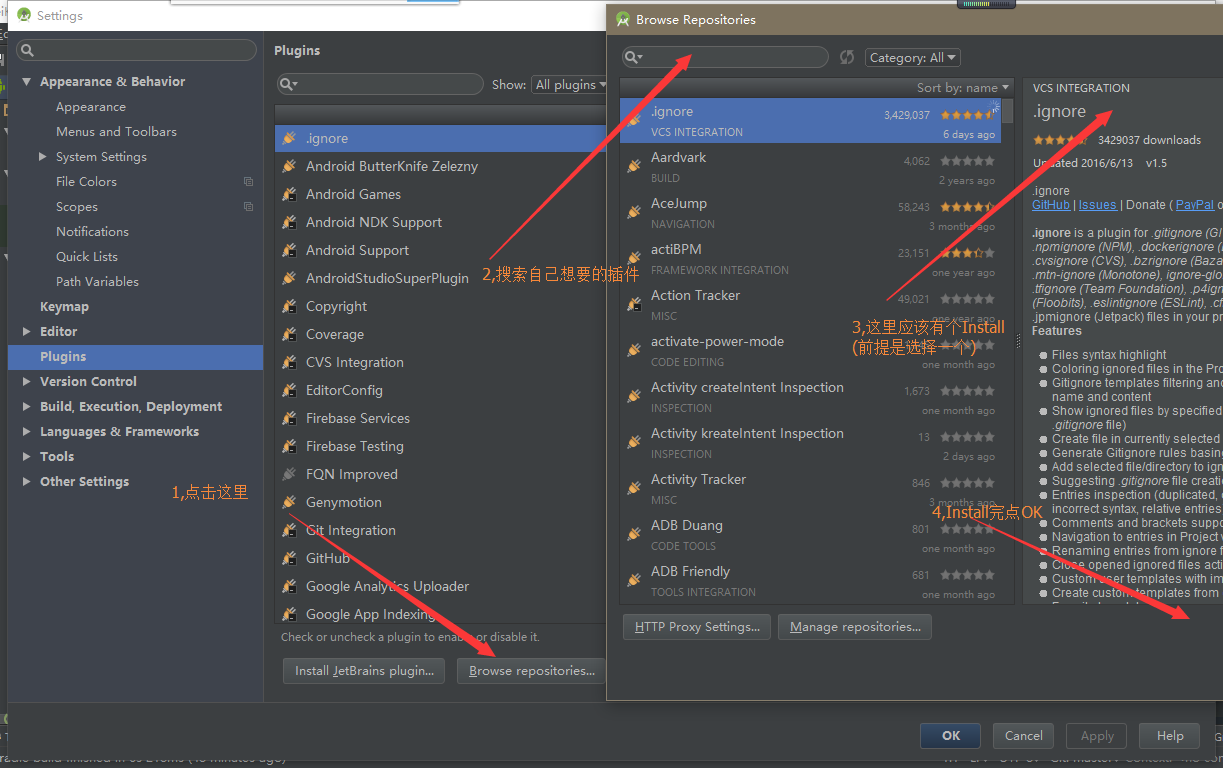Click the plugin icon next to ADB Friendly
This screenshot has height=768, width=1223.
(x=633, y=580)
